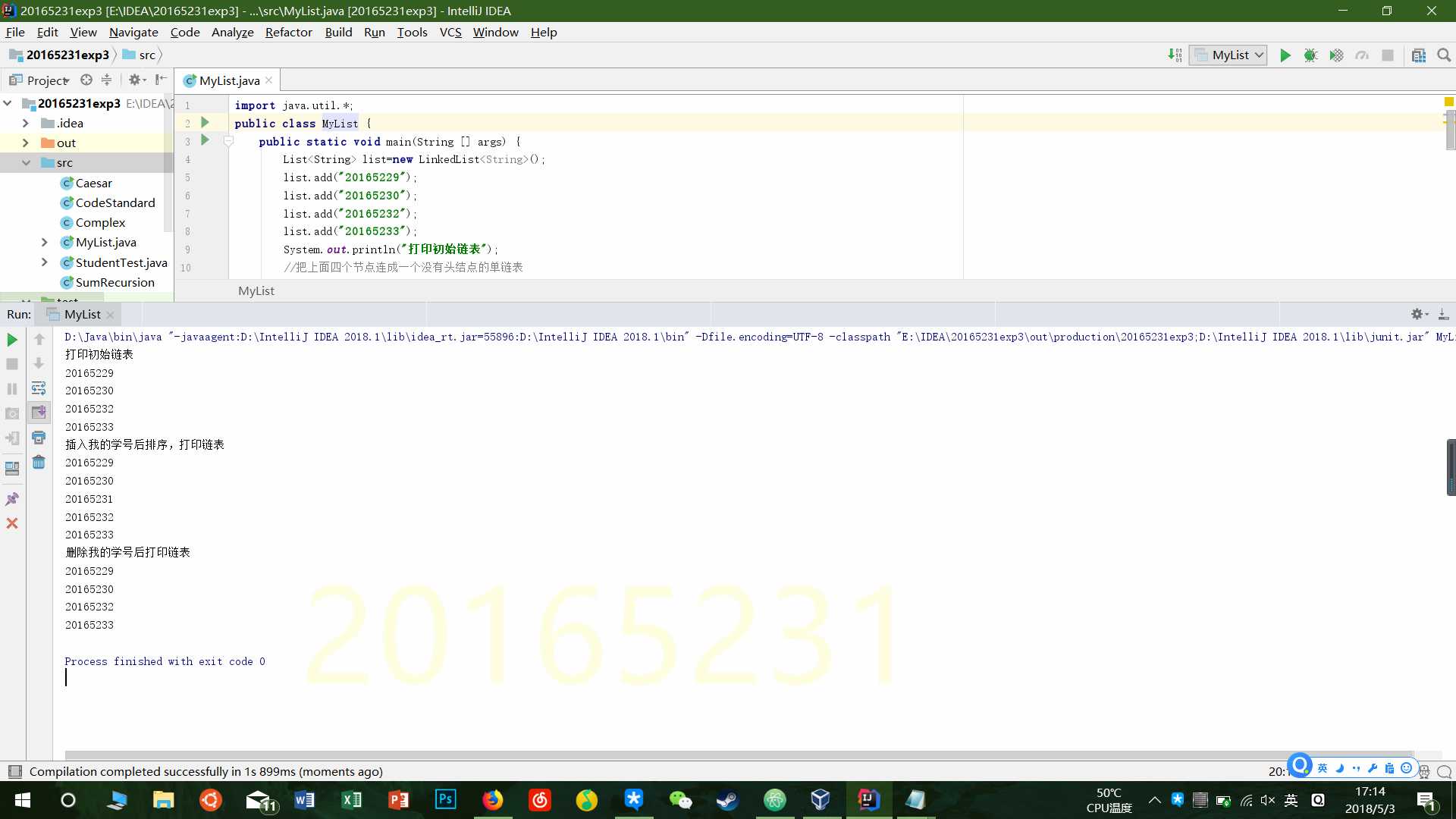Screen dimensions: 1456x819
Task: Click Pause Output icon in Run panel
Action: pyautogui.click(x=12, y=389)
